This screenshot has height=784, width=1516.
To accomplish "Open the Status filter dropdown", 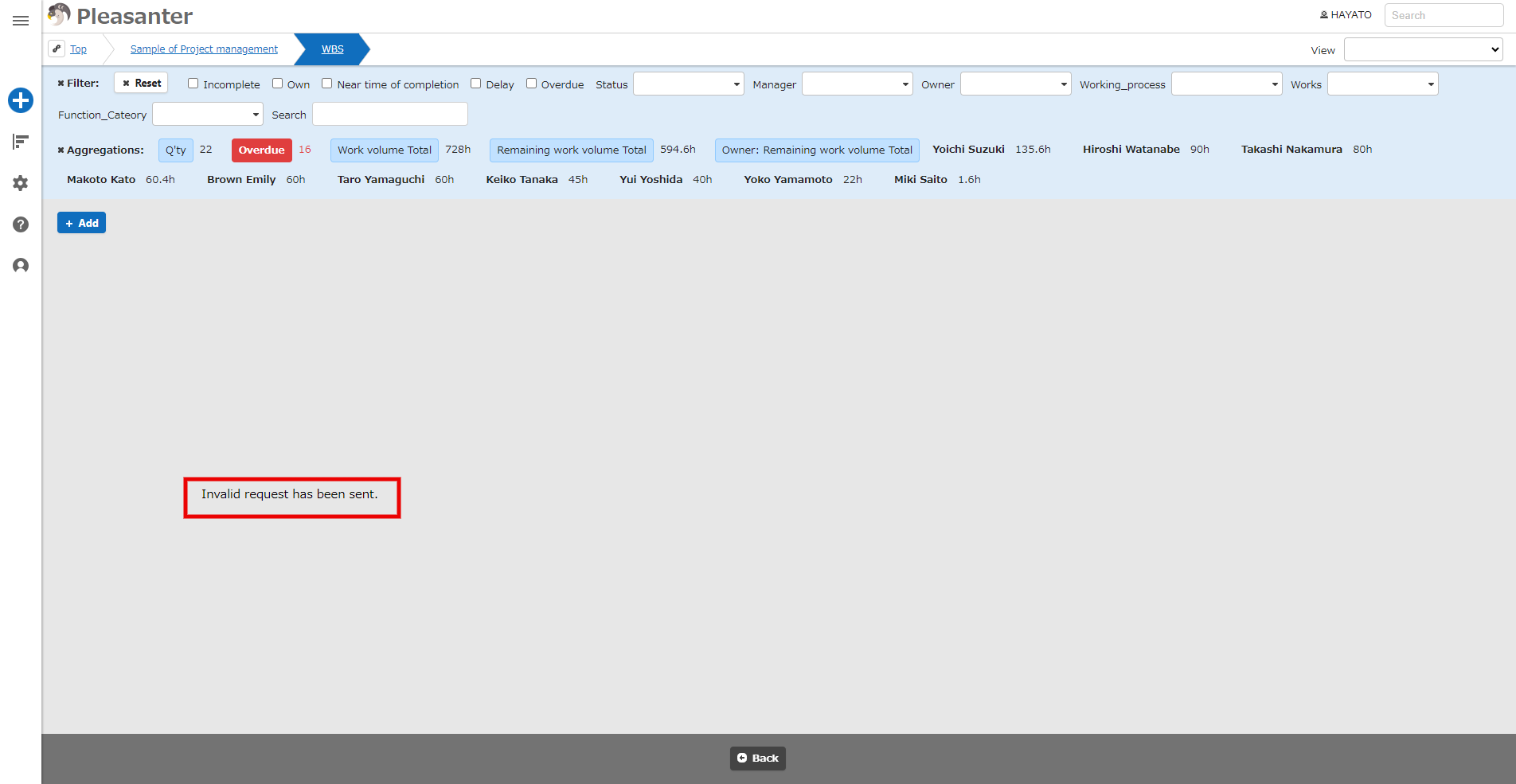I will (688, 84).
